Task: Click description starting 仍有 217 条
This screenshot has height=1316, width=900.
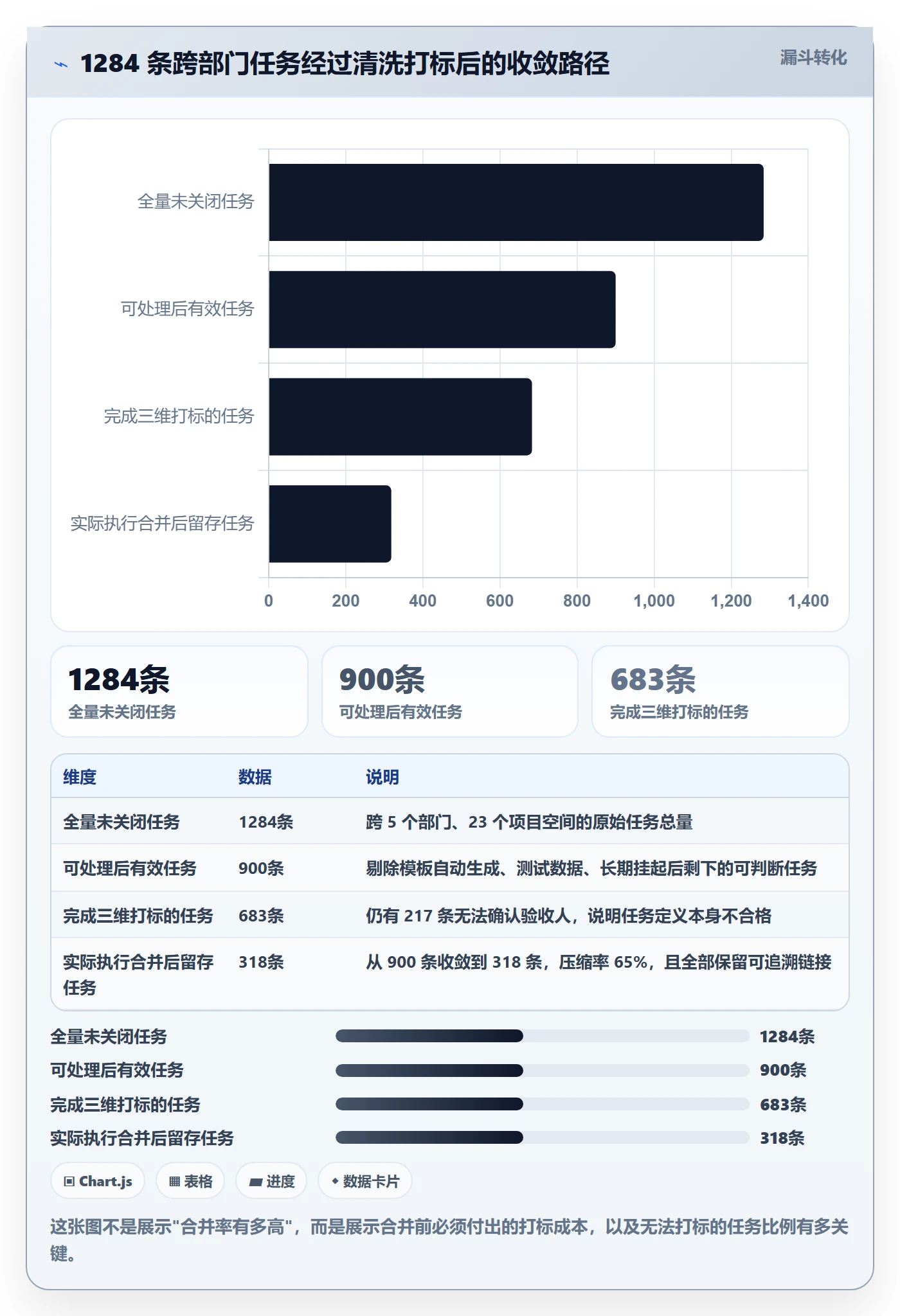Action: point(568,916)
